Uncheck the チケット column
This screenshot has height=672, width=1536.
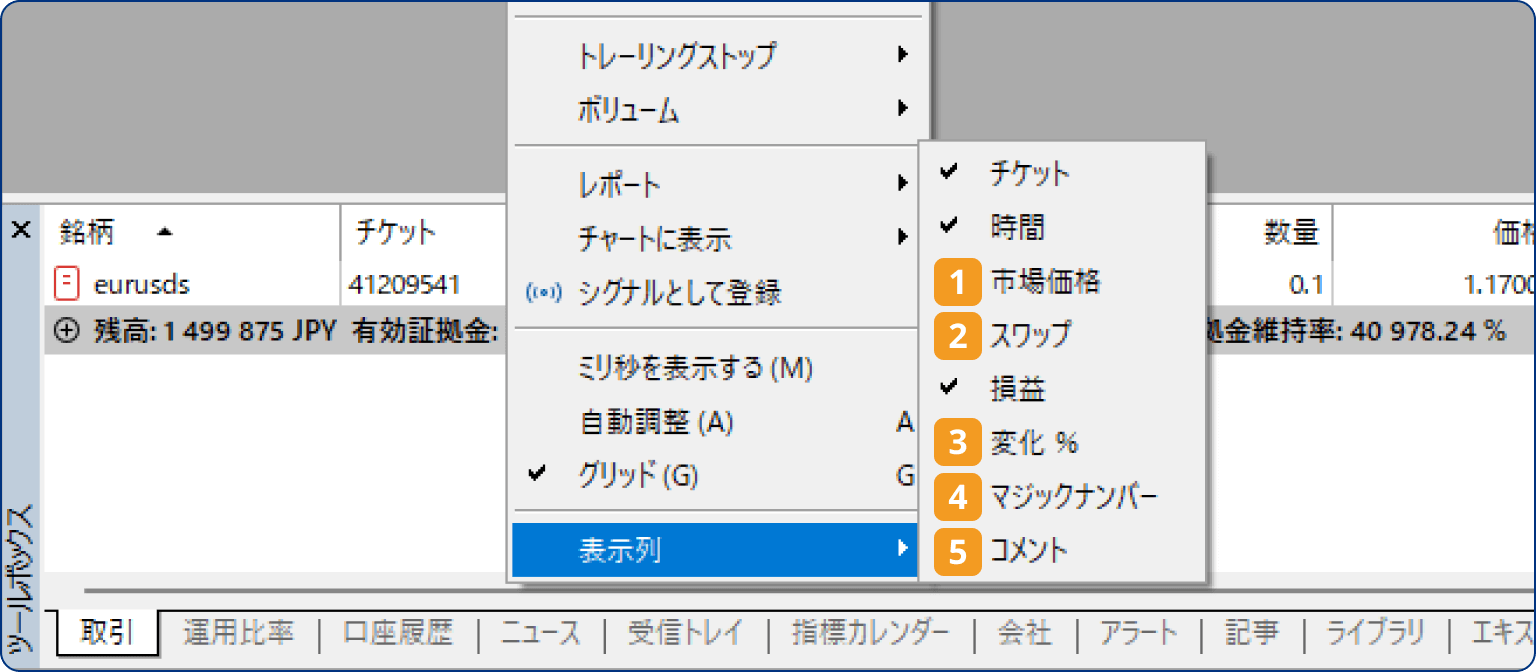(x=1030, y=173)
